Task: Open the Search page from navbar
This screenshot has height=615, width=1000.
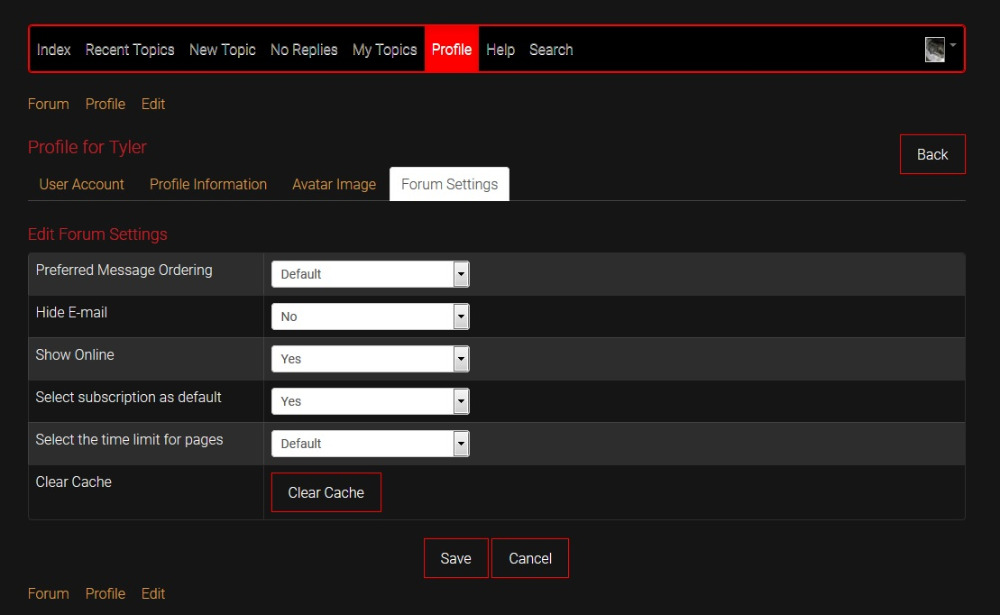Action: 551,50
